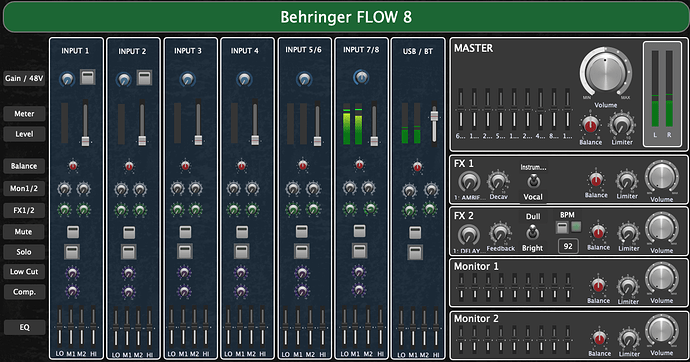The height and width of the screenshot is (362, 690).
Task: Toggle 48V phantom power on INPUT 1
Action: pyautogui.click(x=88, y=77)
